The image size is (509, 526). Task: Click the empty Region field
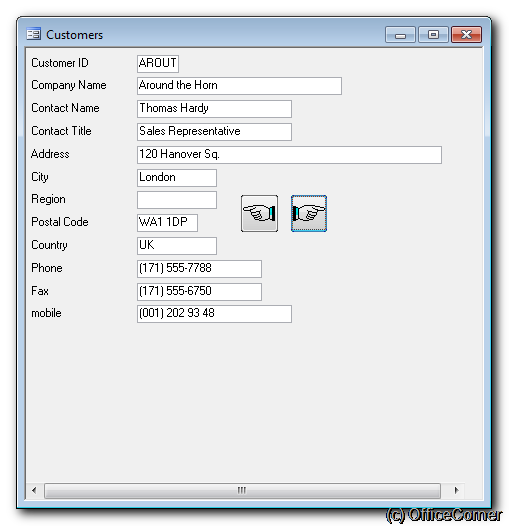pos(177,200)
